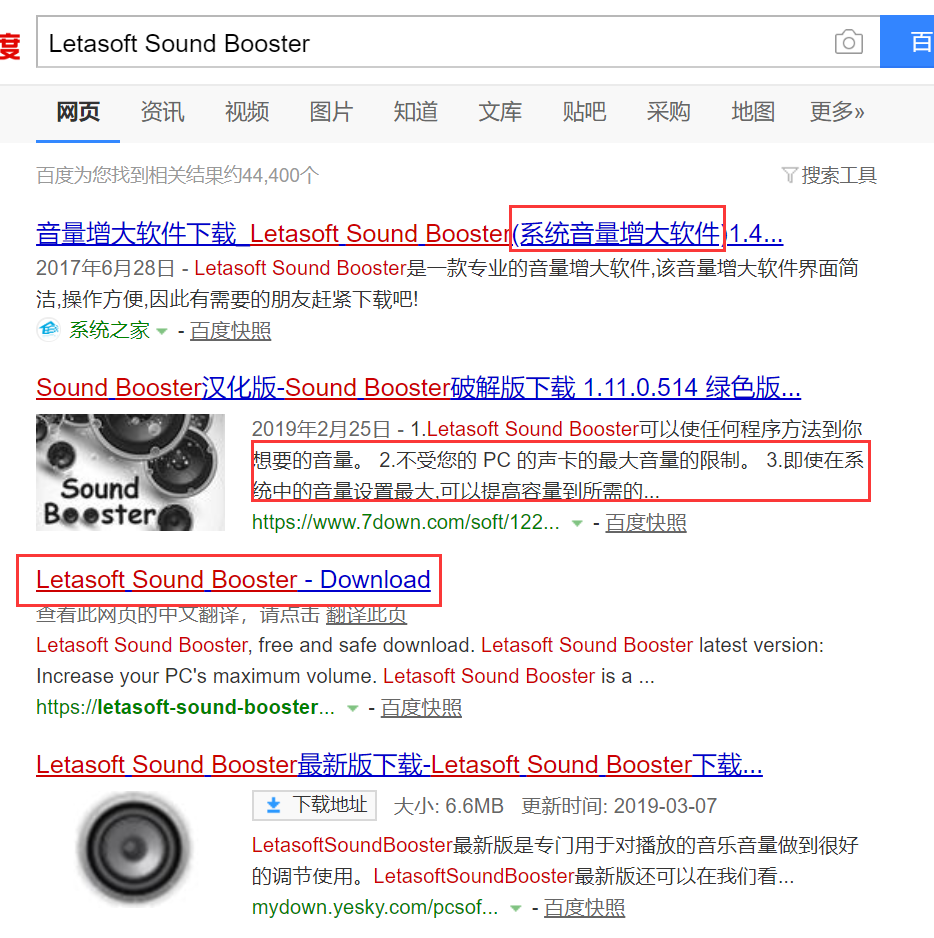Click the search filter funnel icon
The image size is (934, 938).
click(789, 175)
